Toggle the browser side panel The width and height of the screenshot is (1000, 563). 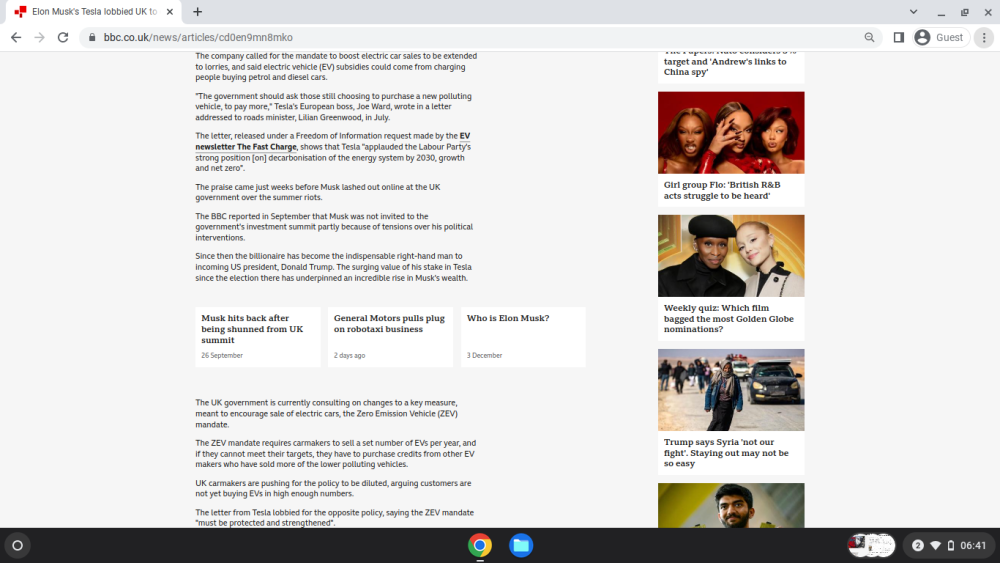coord(899,38)
